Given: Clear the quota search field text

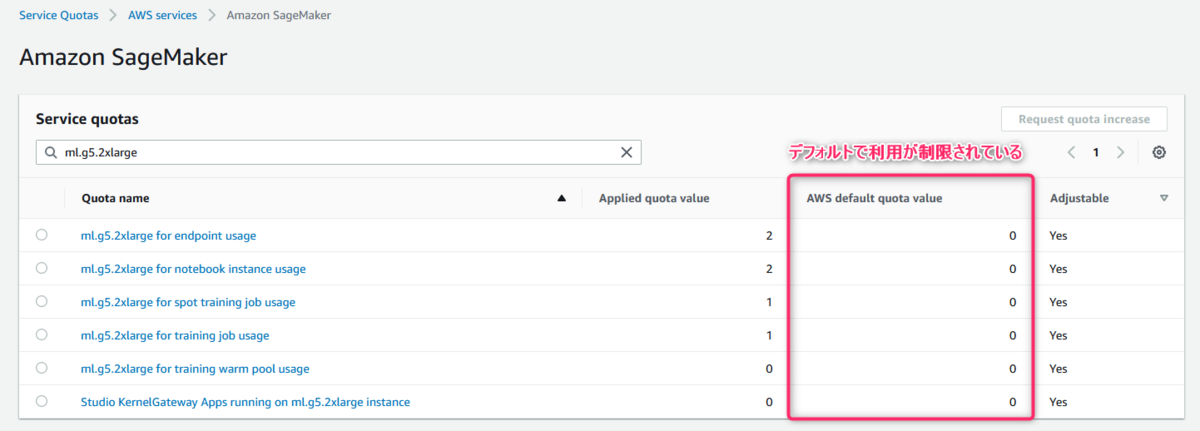Looking at the screenshot, I should pyautogui.click(x=627, y=153).
